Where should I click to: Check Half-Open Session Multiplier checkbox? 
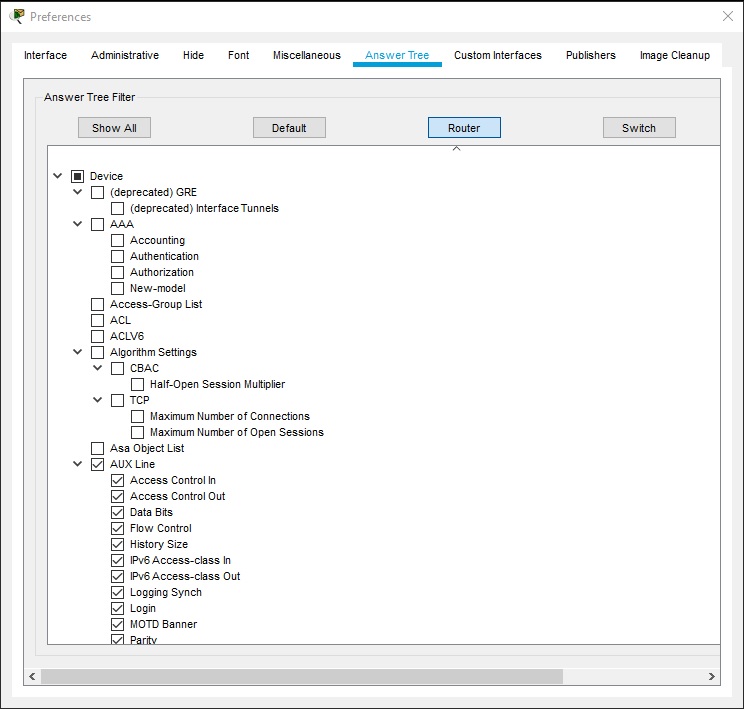tap(137, 384)
